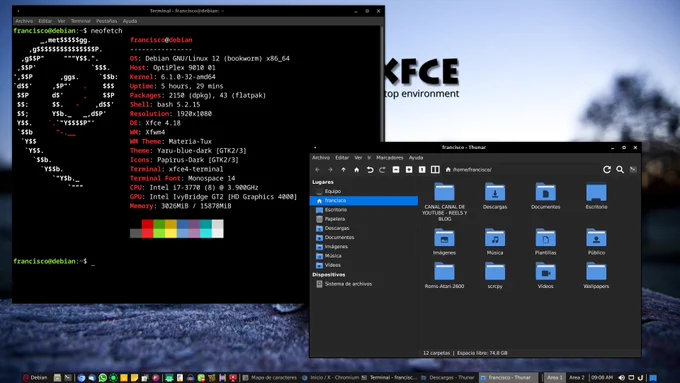The image size is (680, 383).
Task: Select scrcpy folder in file view
Action: (495, 272)
